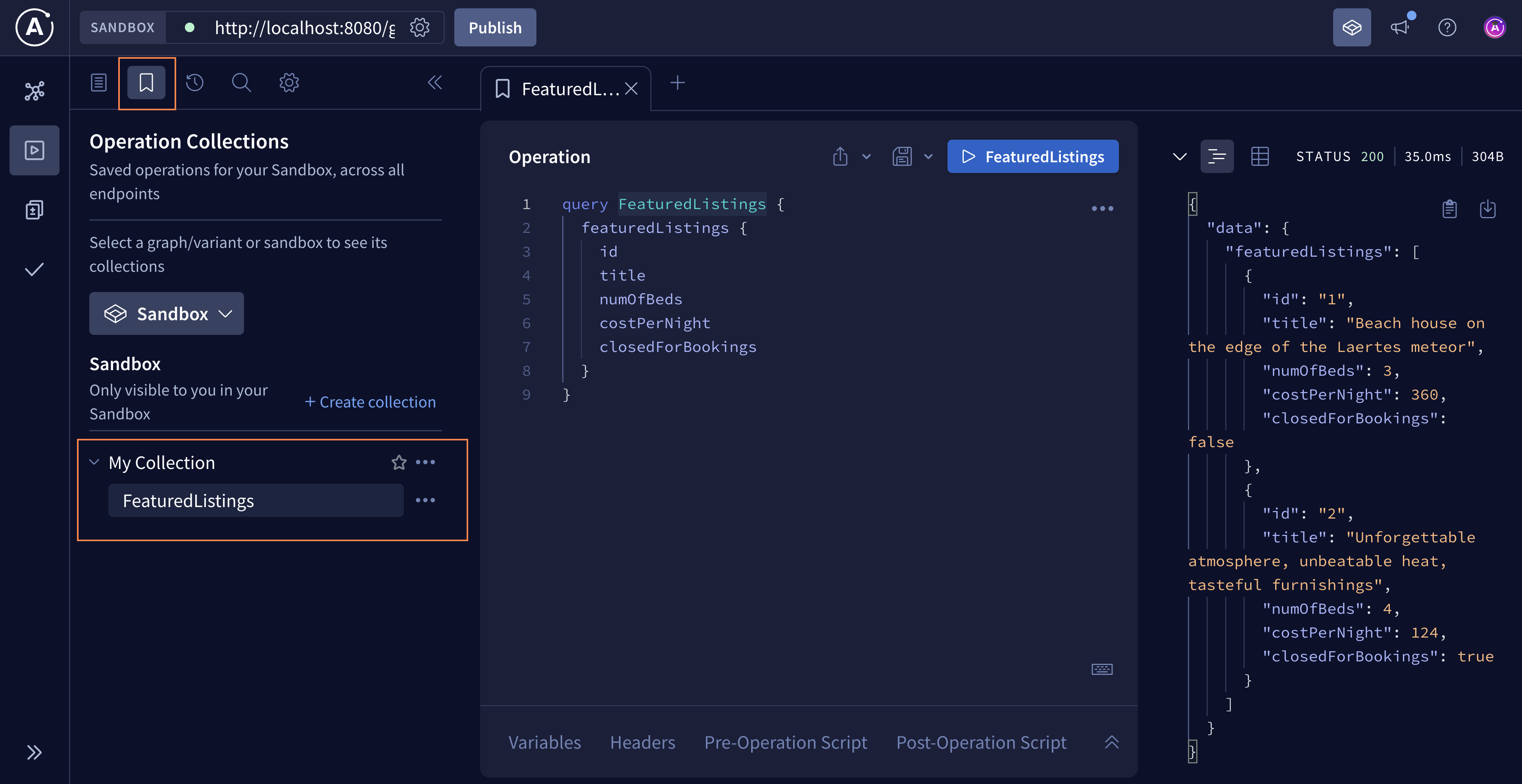Star My Collection as a favorite

(x=399, y=462)
